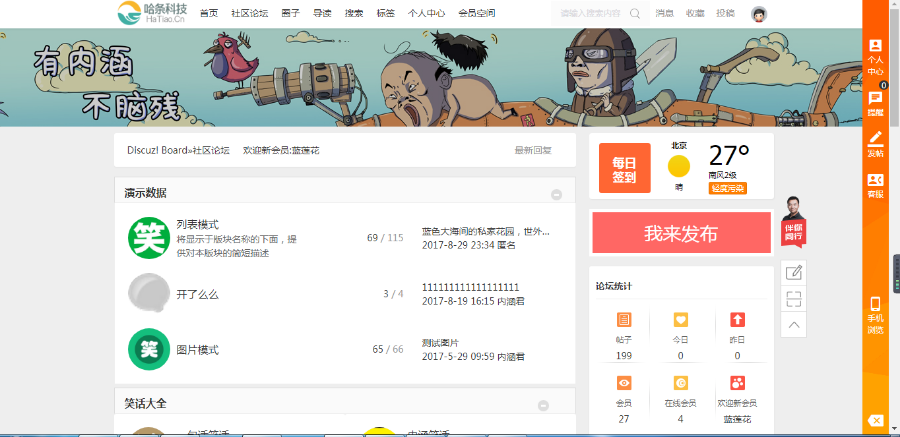Viewport: 900px width, 437px height.
Task: Click the 欢迎新会员 statistics icon
Action: pos(737,383)
